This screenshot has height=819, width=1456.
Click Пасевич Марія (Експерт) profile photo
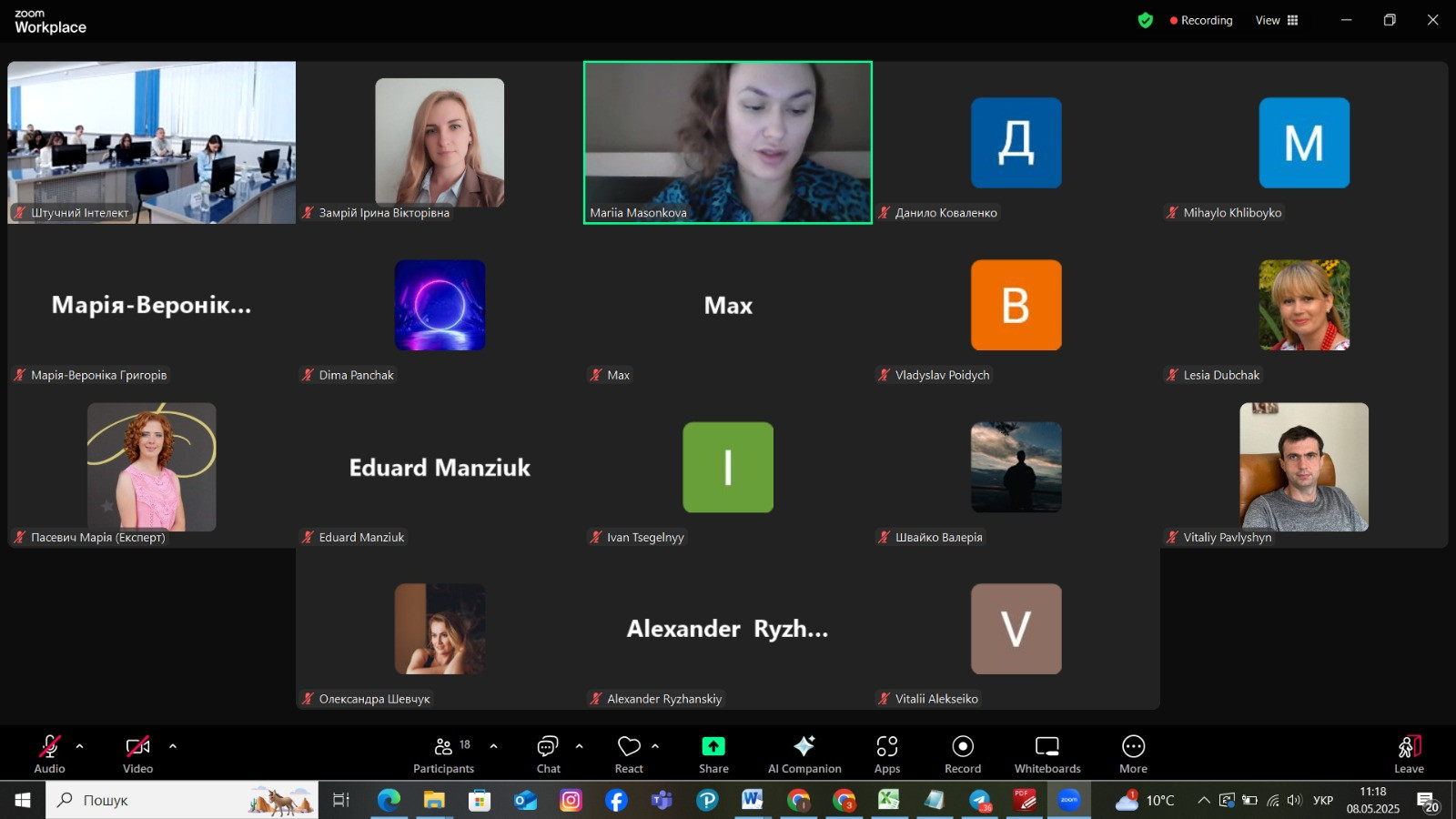click(x=152, y=467)
